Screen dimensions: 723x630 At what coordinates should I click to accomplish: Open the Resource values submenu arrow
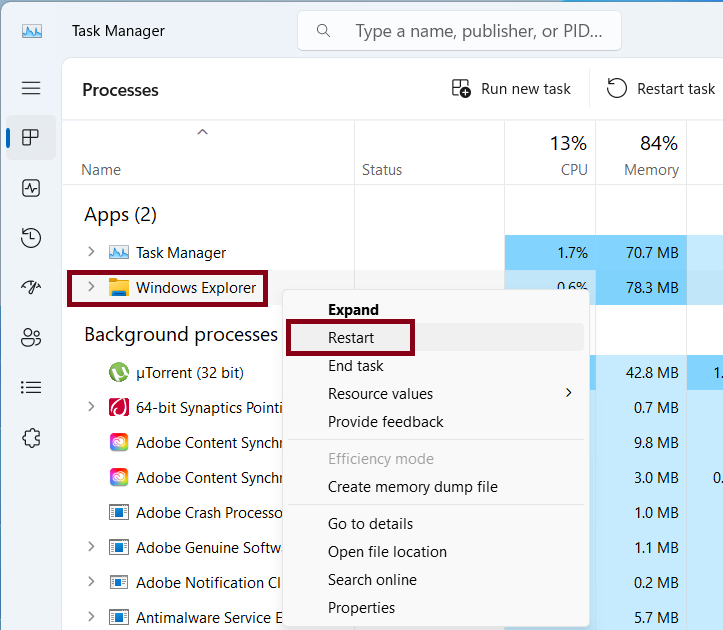coord(569,393)
